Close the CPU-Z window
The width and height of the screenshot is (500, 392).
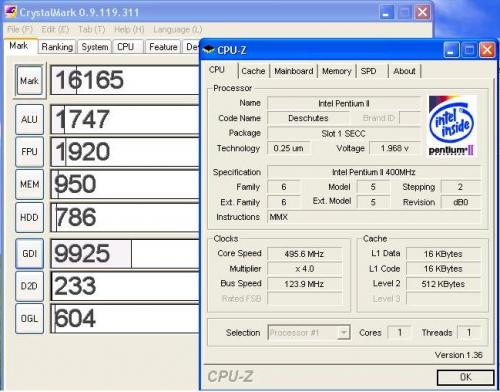(x=487, y=50)
